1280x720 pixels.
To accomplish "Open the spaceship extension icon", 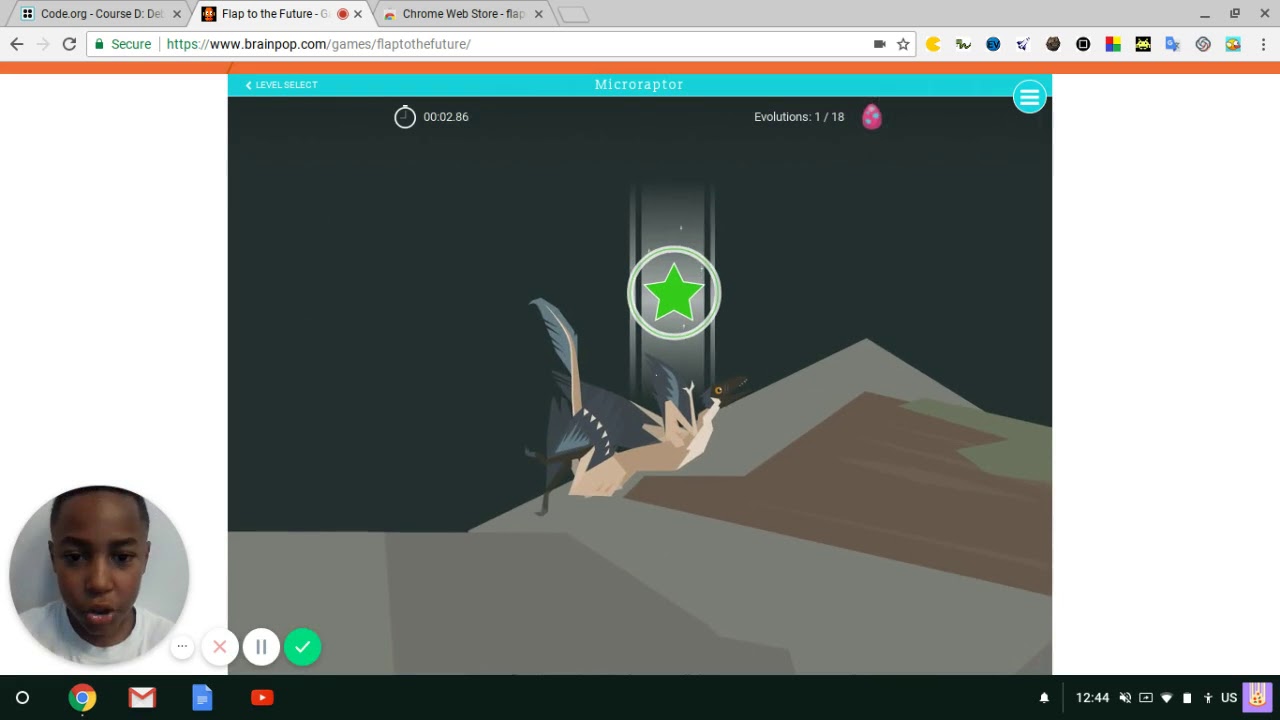I will 1023,44.
